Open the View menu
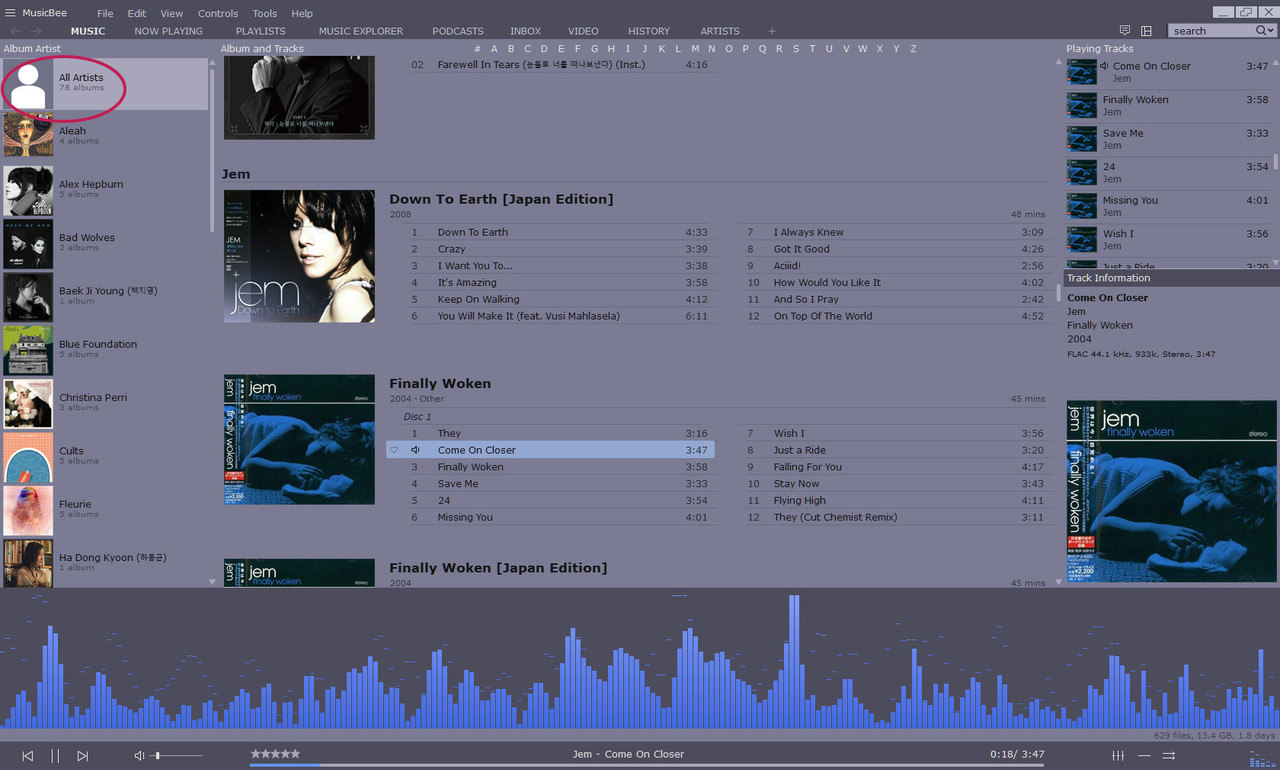Image resolution: width=1280 pixels, height=770 pixels. (x=172, y=13)
